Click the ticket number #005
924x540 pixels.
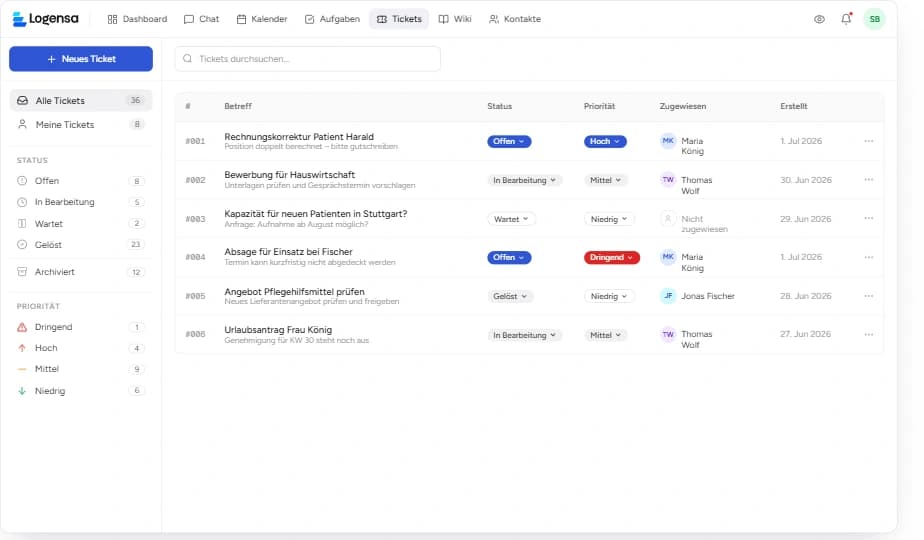195,296
